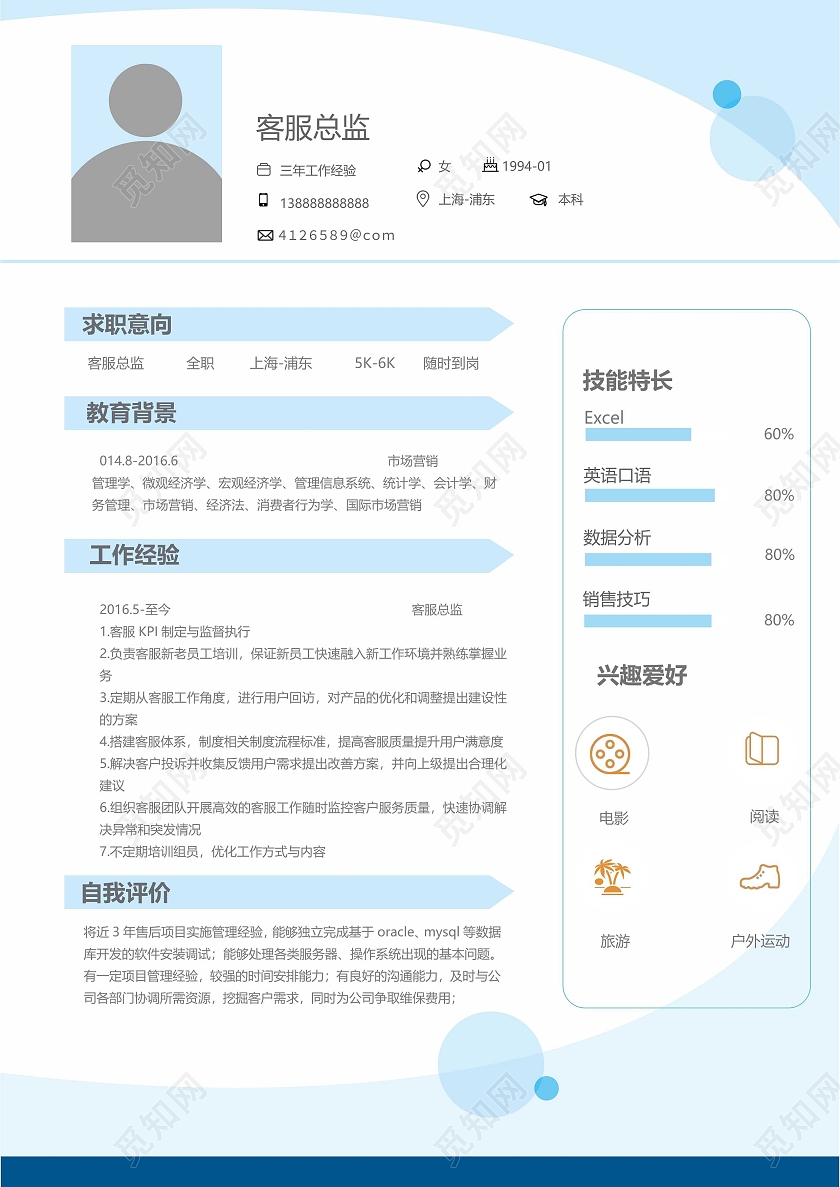This screenshot has width=840, height=1187.
Task: Click the briefcase icon near 三年工作经验
Action: (x=263, y=167)
